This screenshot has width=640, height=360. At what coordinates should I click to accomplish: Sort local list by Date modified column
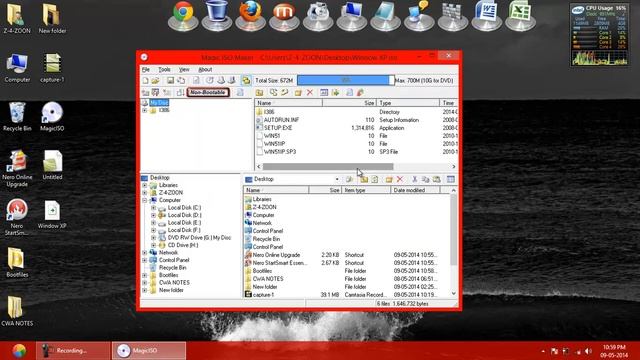[x=415, y=190]
